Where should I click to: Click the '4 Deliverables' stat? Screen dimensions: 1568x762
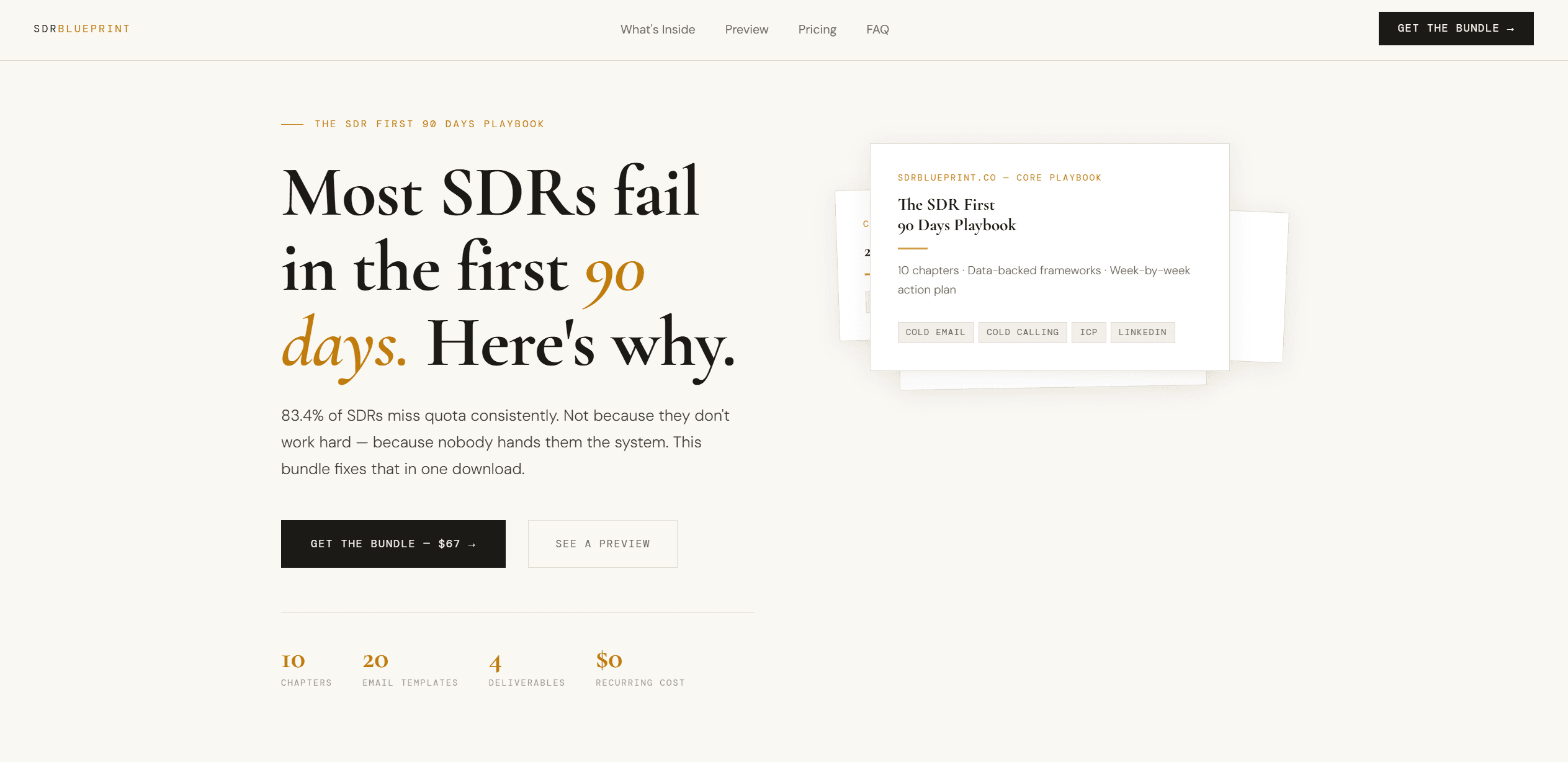[x=527, y=668]
